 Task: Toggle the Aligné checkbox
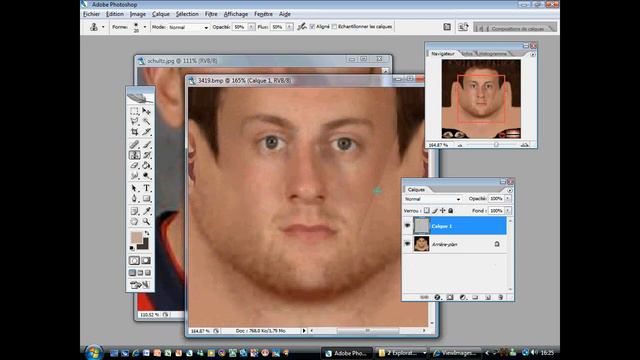pos(312,27)
